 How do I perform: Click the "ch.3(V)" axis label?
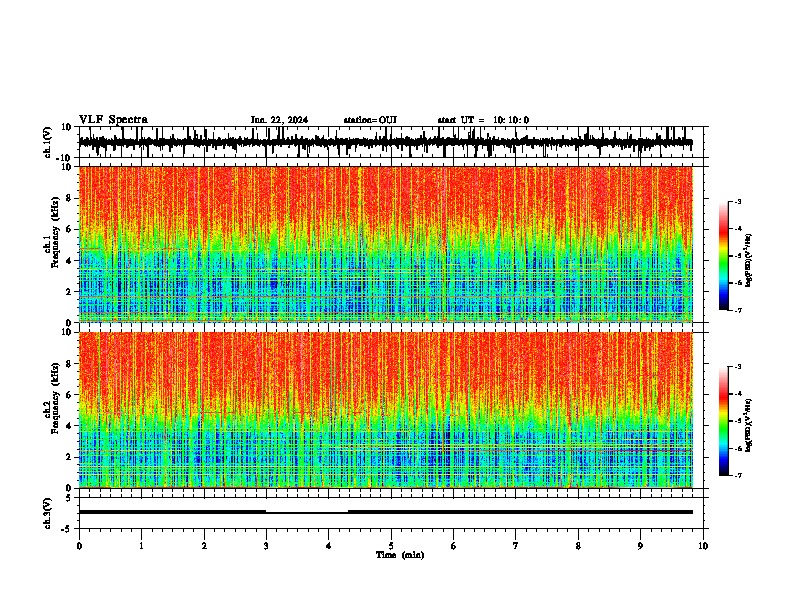click(48, 514)
